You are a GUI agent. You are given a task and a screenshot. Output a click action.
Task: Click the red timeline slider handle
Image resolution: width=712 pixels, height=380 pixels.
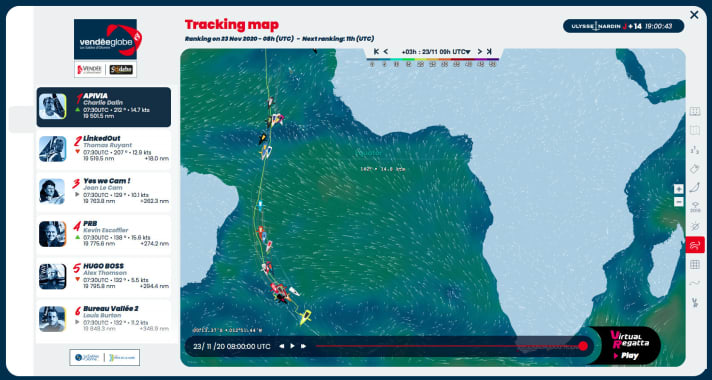click(x=583, y=346)
